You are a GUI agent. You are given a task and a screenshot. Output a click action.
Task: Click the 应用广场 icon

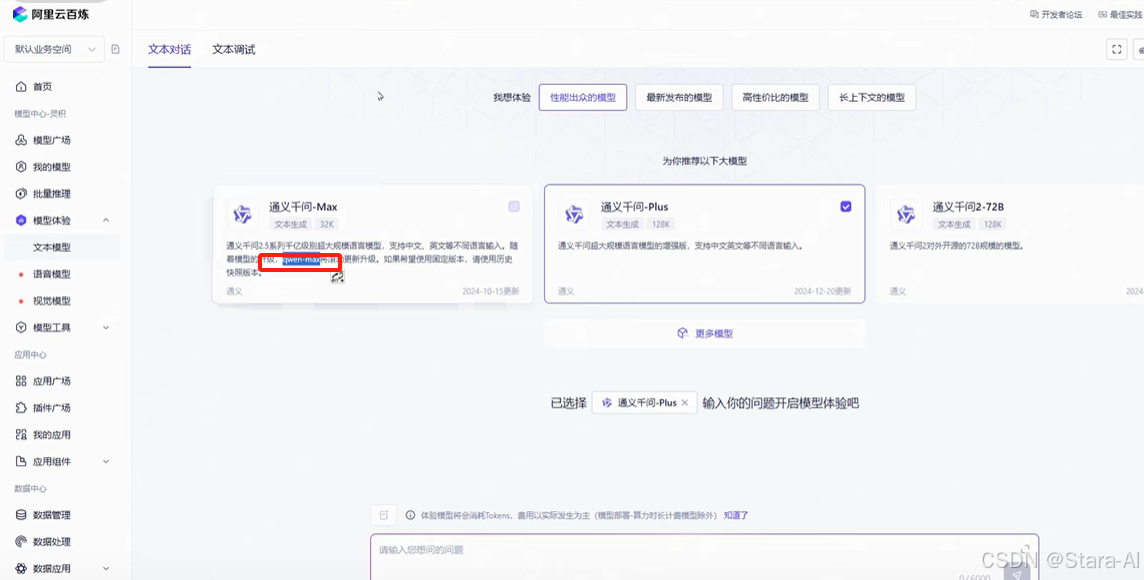point(21,381)
